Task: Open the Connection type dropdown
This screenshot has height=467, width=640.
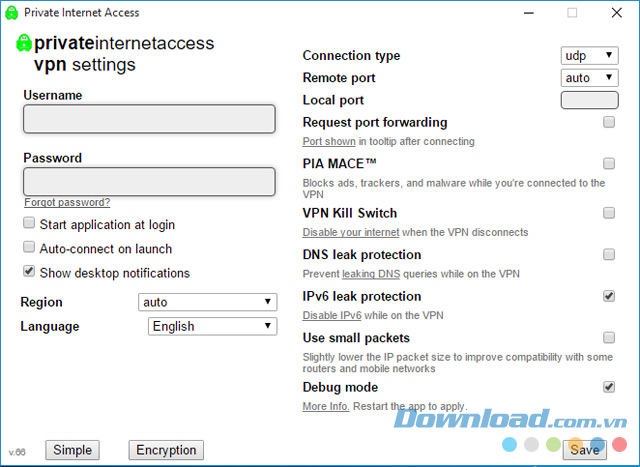Action: [589, 56]
